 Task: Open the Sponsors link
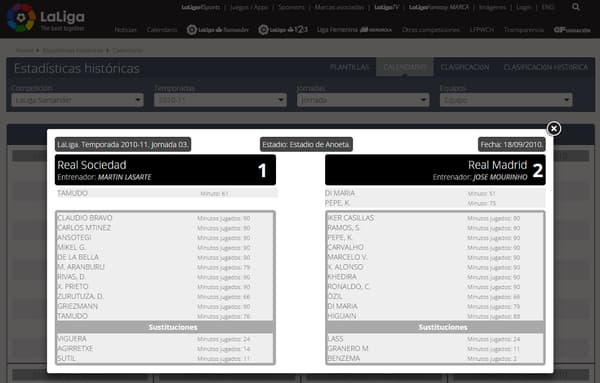pos(292,7)
